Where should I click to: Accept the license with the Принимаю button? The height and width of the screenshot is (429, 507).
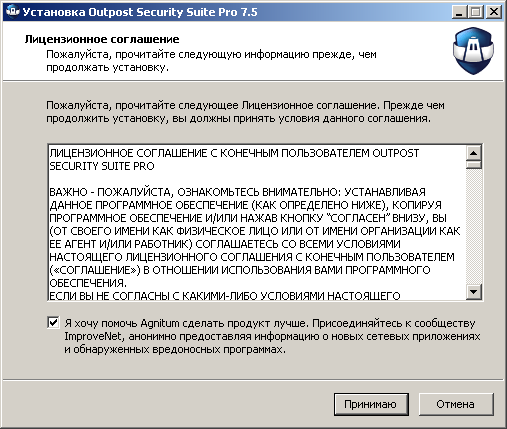click(371, 404)
